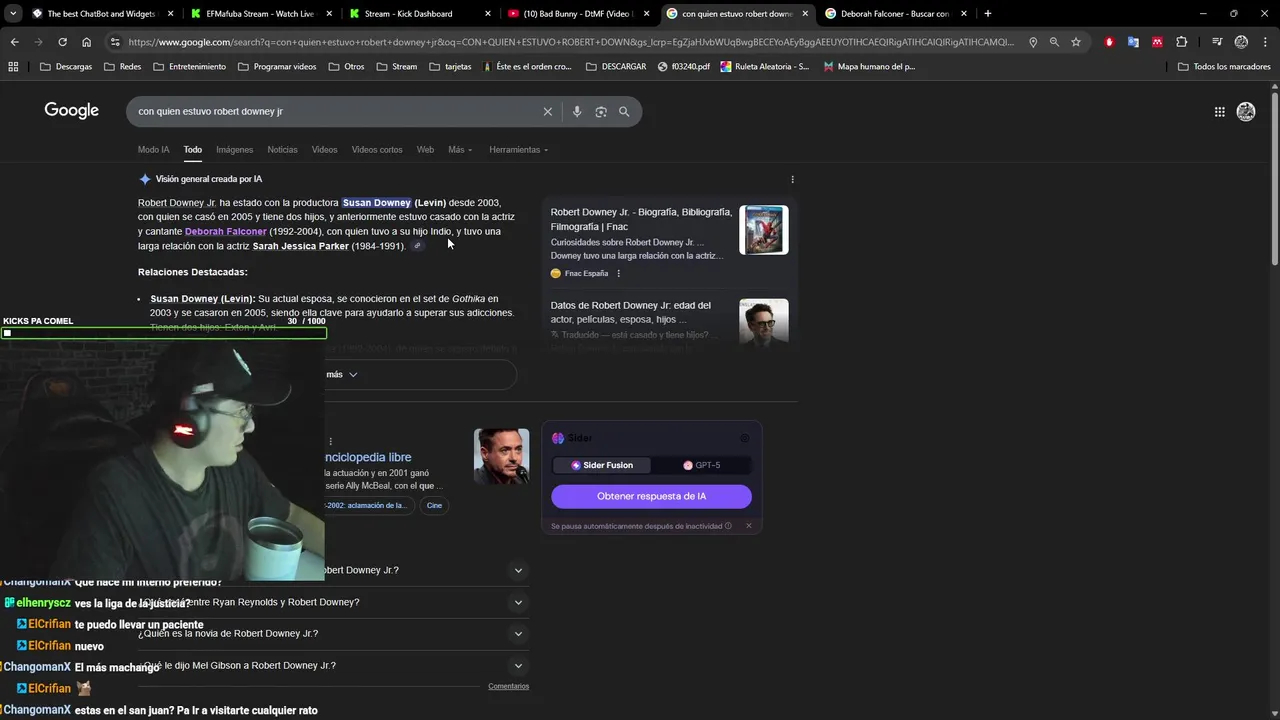Open the Google apps grid

coord(1219,112)
